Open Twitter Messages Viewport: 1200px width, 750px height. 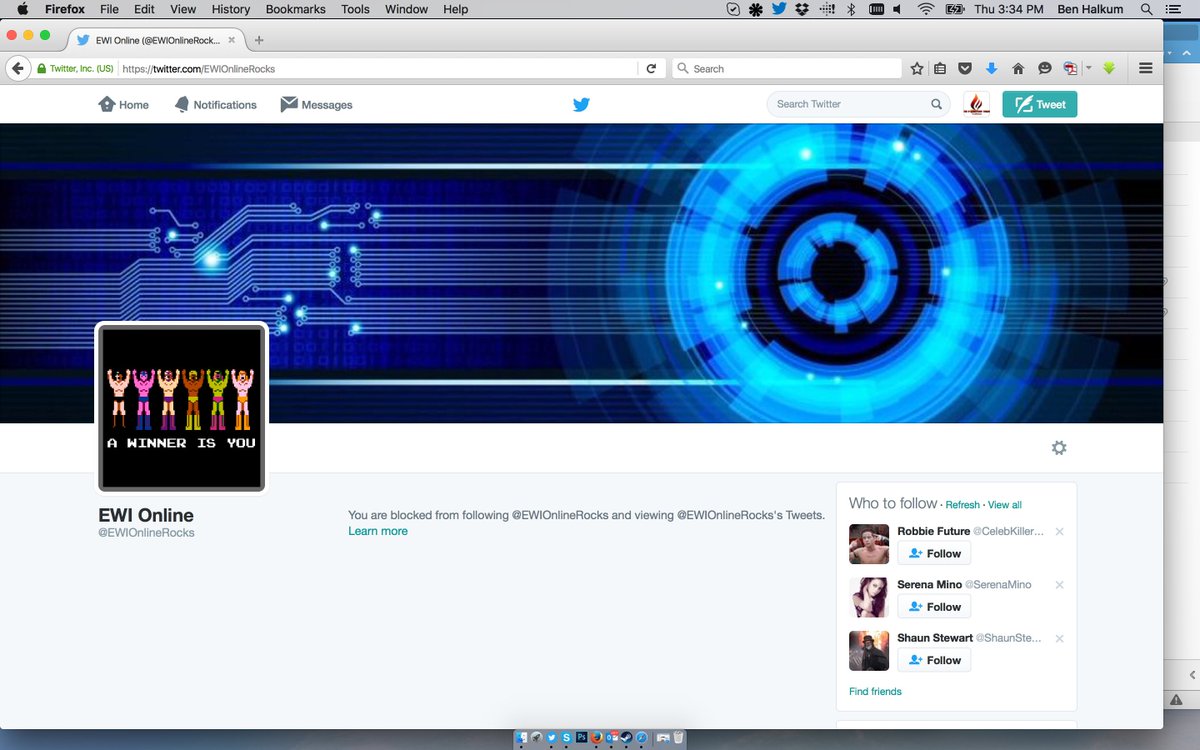coord(316,104)
